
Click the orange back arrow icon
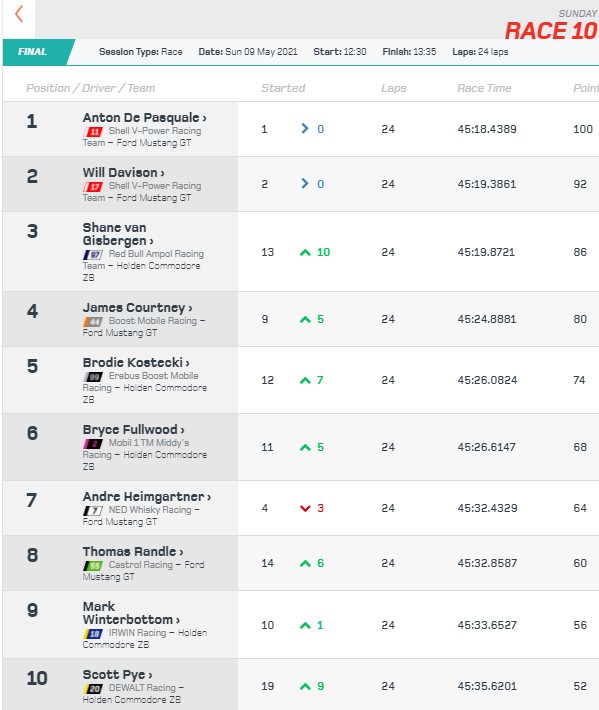pyautogui.click(x=19, y=14)
